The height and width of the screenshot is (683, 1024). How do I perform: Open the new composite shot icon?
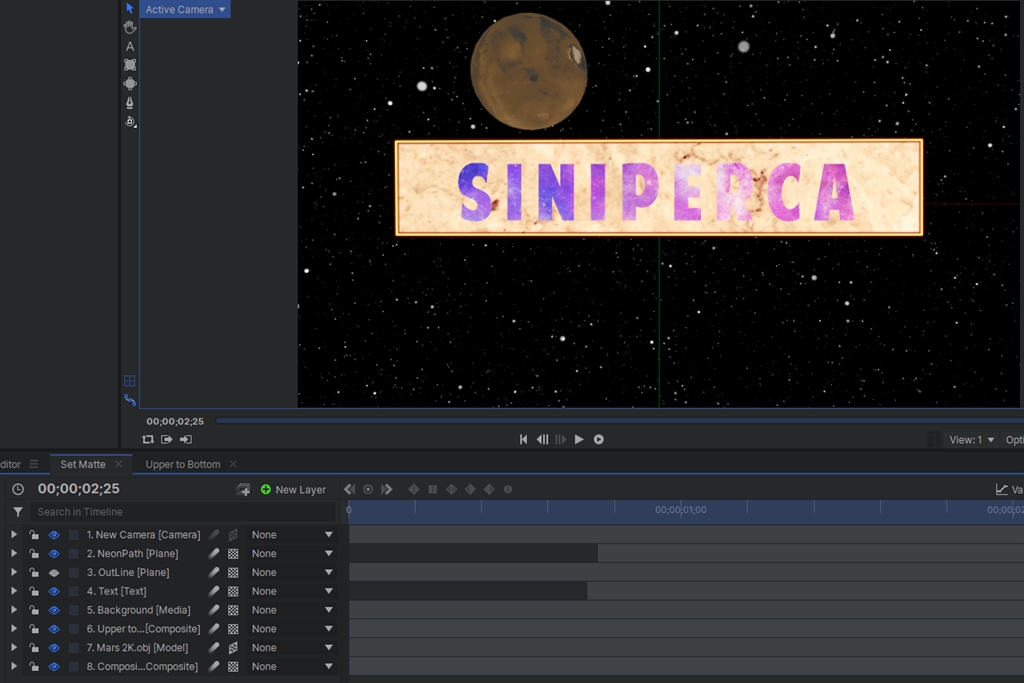tap(243, 489)
